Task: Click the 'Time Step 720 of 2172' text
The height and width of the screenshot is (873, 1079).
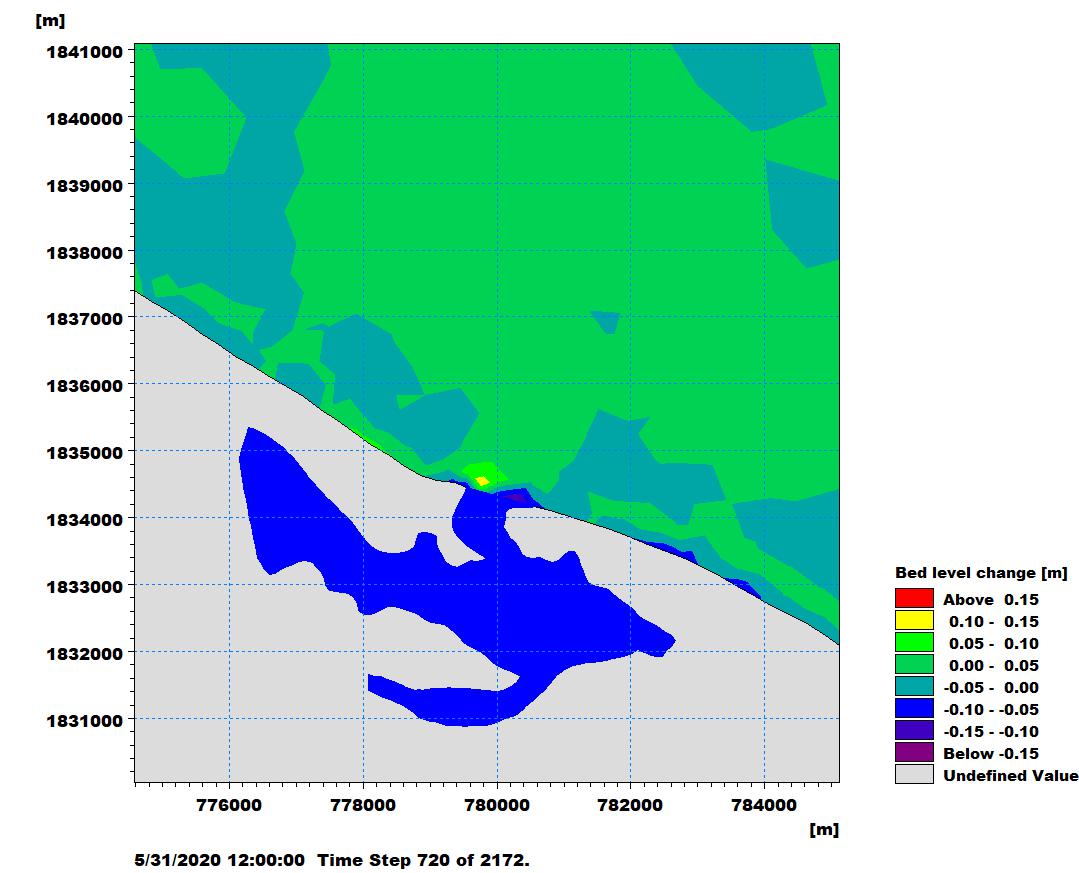Action: (423, 860)
